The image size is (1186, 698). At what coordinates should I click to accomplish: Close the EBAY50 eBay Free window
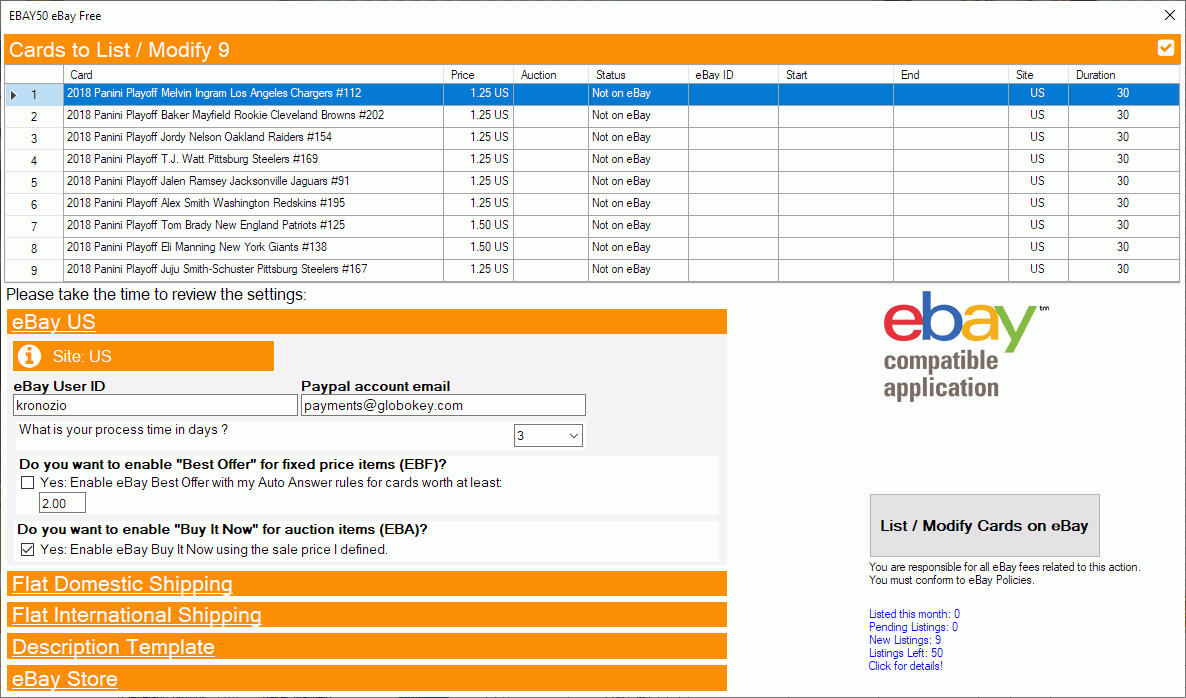click(x=1169, y=15)
